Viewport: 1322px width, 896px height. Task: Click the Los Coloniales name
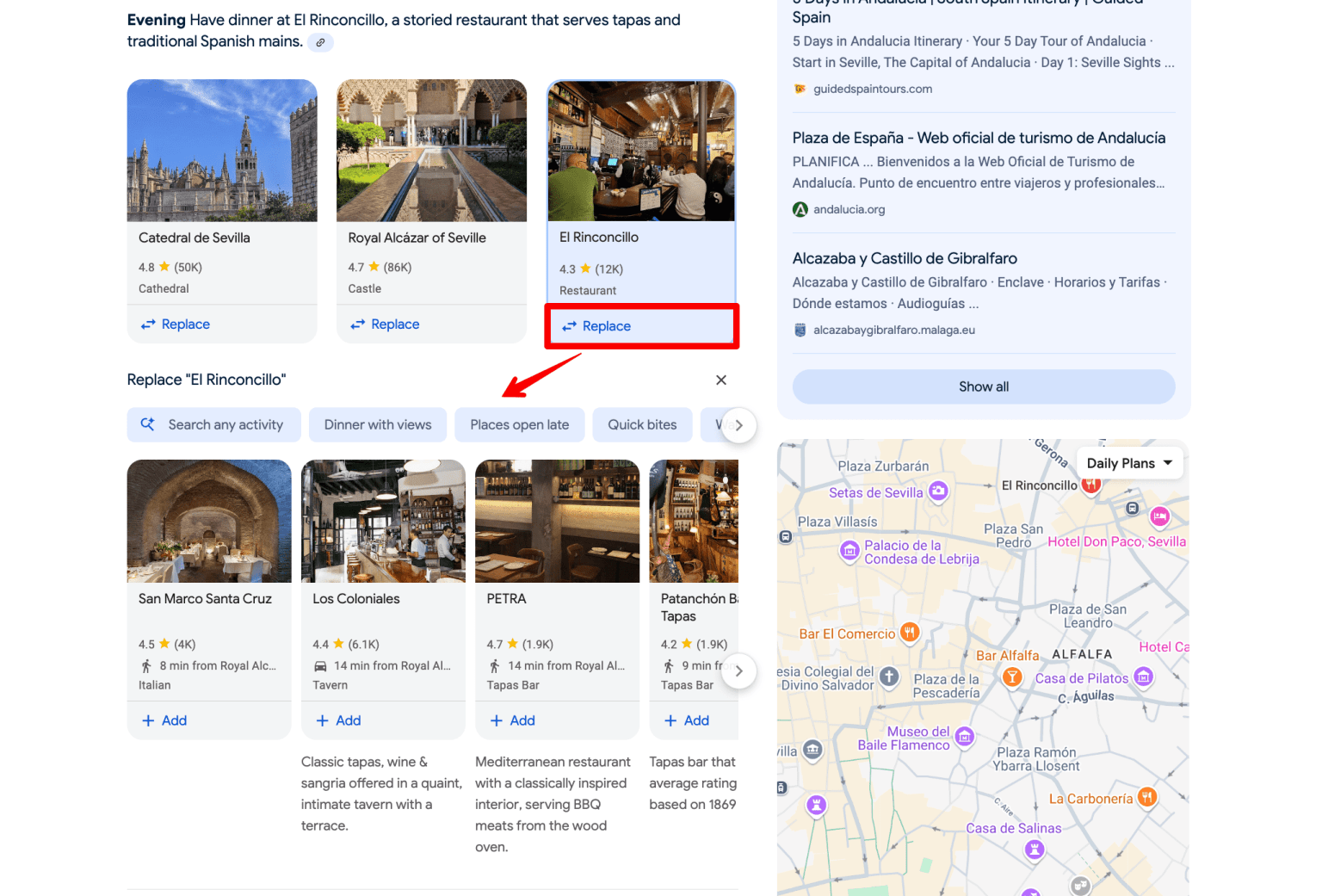pyautogui.click(x=356, y=599)
